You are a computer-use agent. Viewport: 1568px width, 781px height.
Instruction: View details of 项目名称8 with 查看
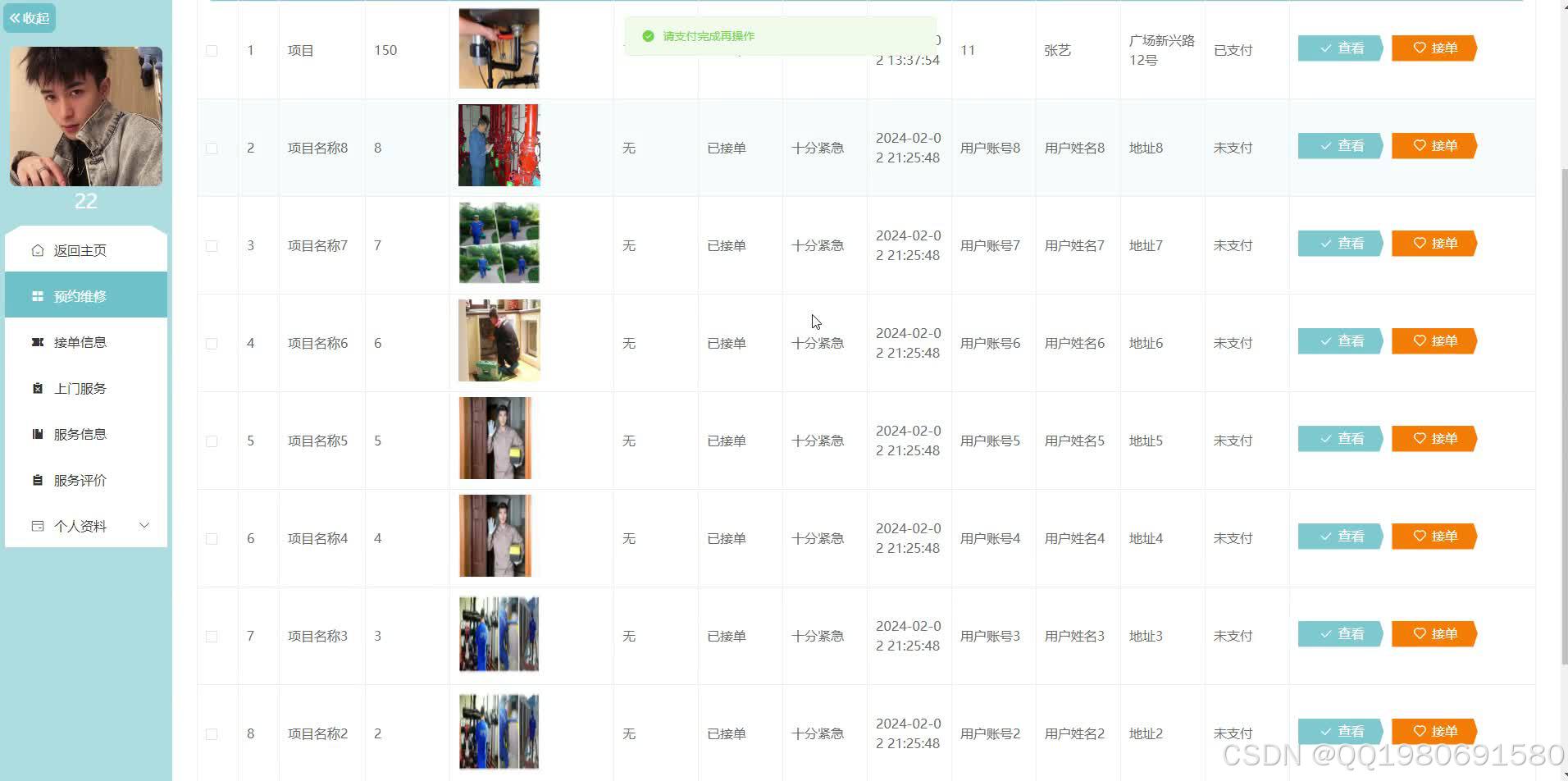tap(1341, 146)
